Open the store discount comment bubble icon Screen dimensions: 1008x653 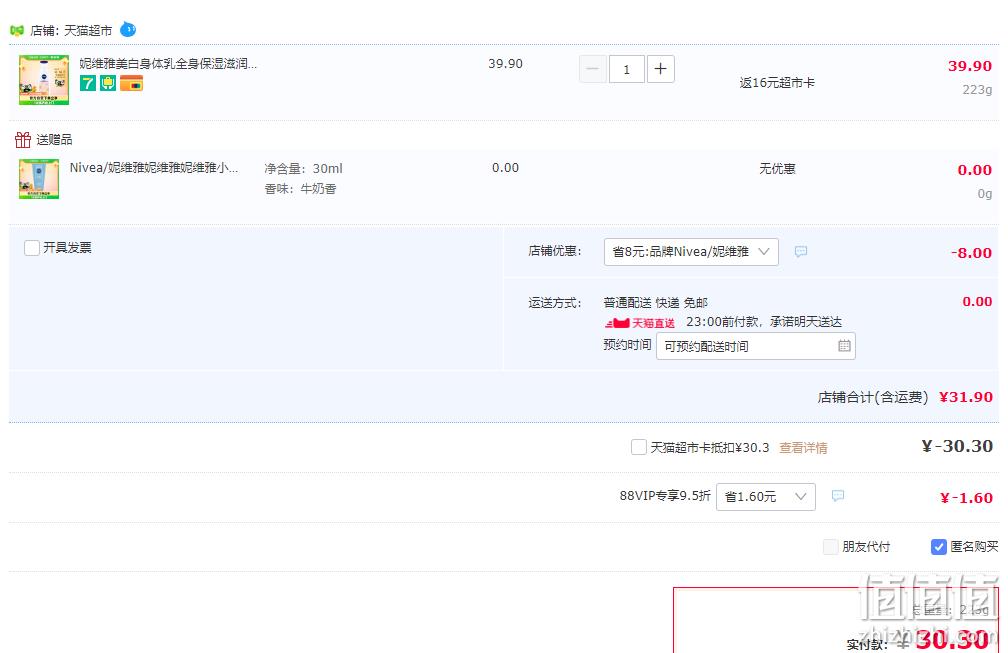coord(800,251)
